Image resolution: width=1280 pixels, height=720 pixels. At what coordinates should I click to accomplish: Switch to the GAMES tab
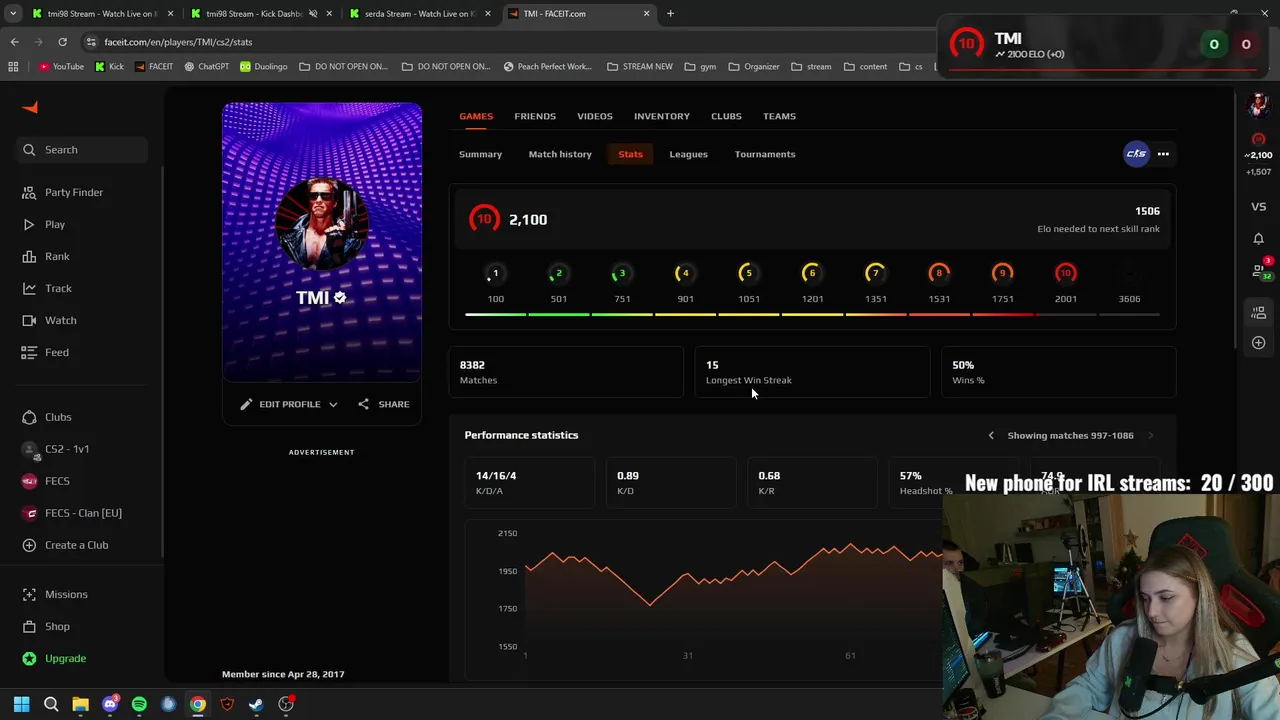tap(476, 116)
